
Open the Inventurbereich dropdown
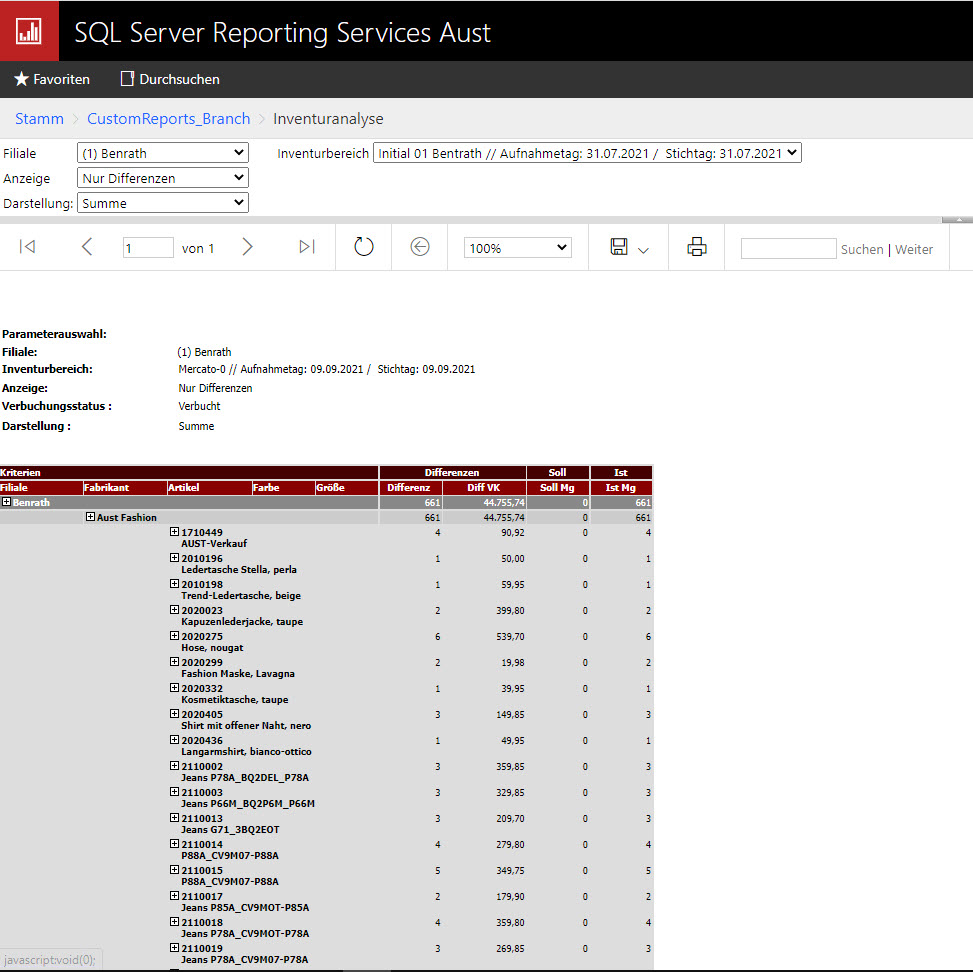click(x=587, y=153)
